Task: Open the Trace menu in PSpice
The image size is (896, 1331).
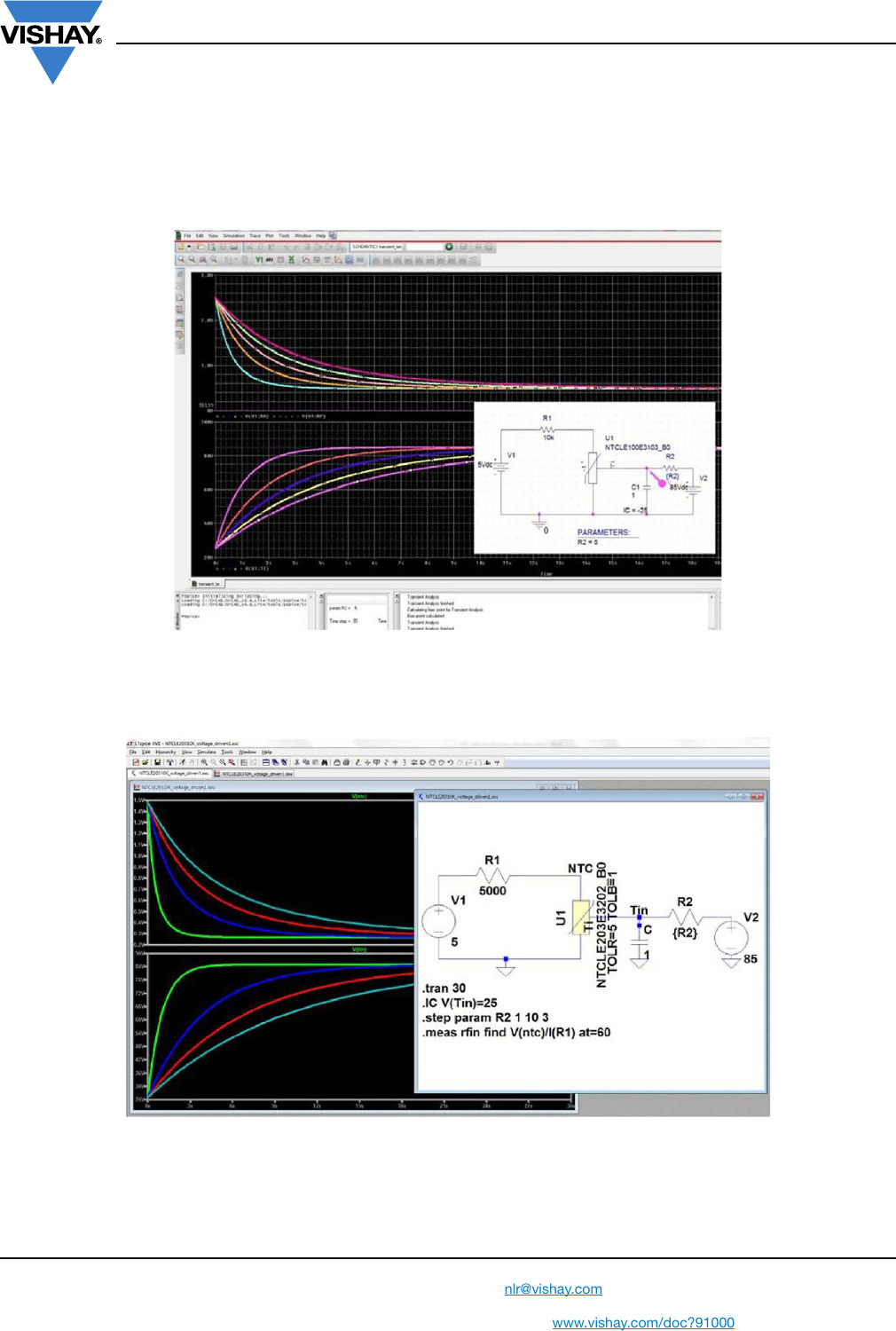Action: click(x=255, y=236)
